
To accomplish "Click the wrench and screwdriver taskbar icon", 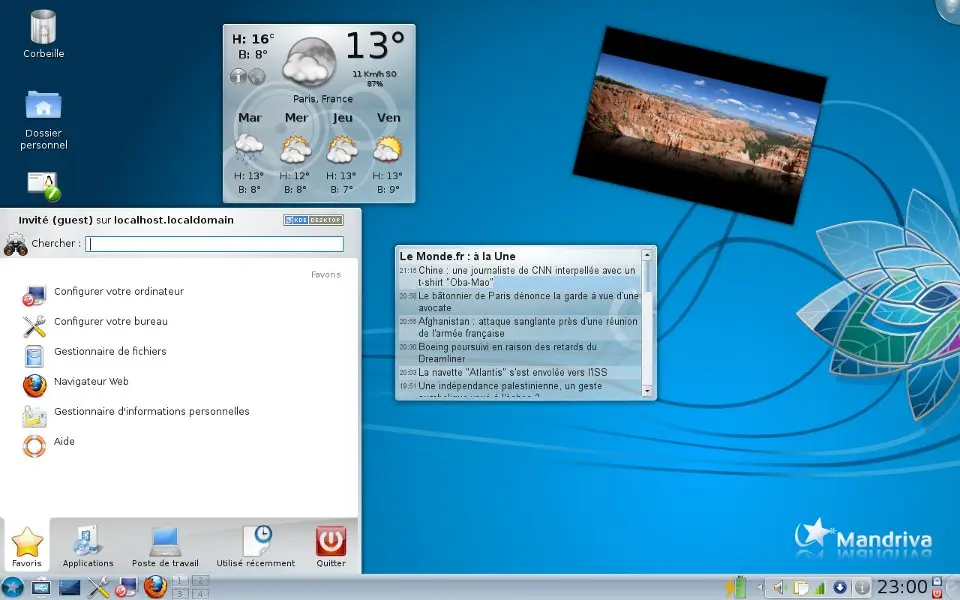I will click(98, 587).
